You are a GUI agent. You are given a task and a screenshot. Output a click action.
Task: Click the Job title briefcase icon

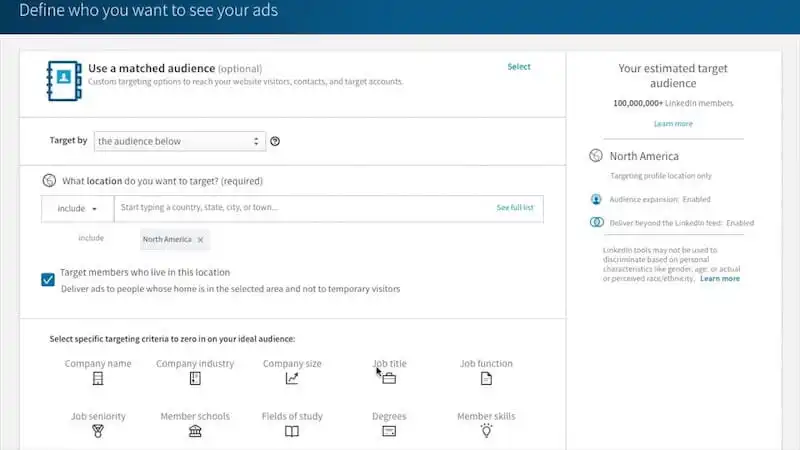point(389,379)
